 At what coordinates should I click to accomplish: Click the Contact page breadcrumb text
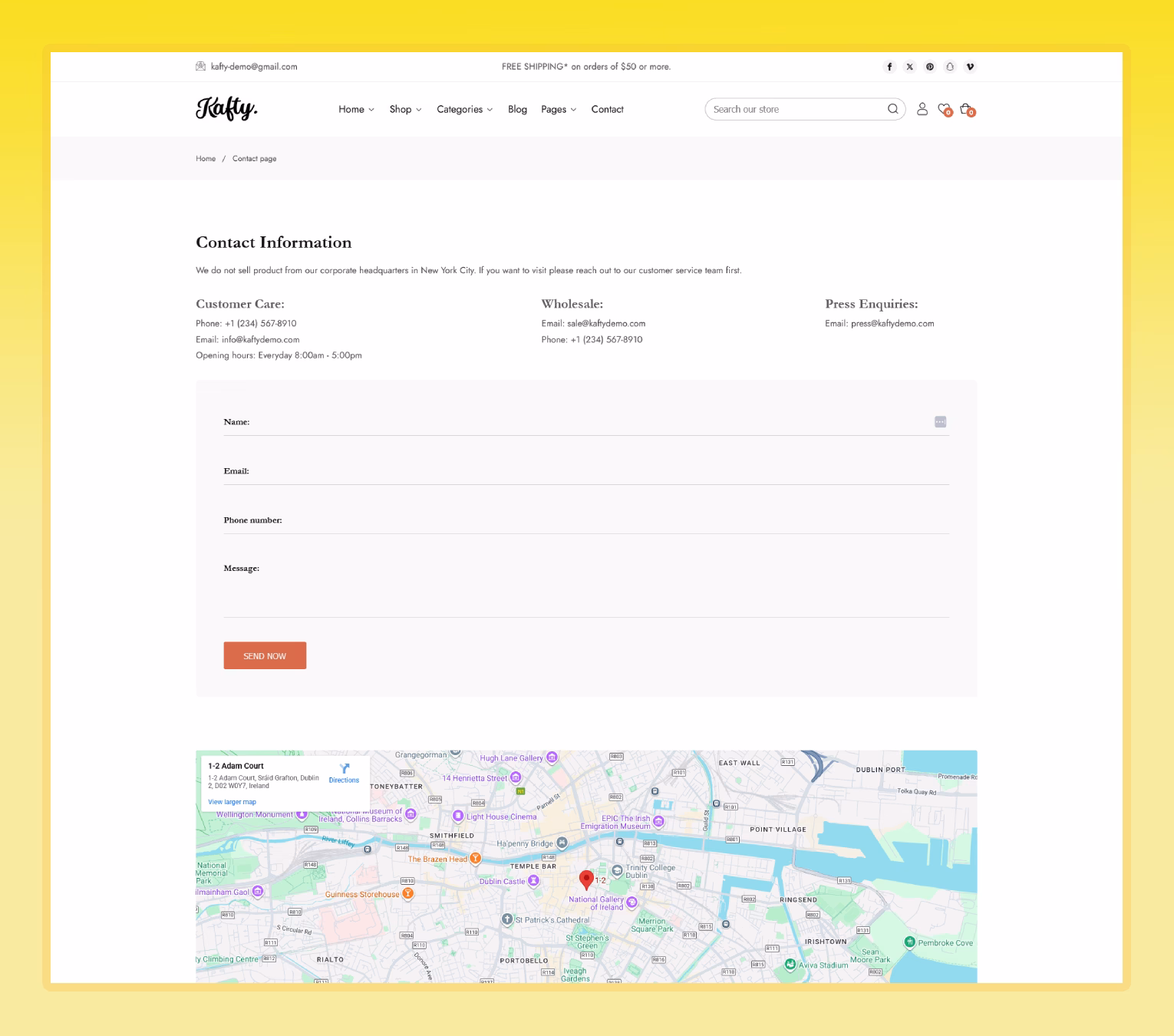pos(255,159)
